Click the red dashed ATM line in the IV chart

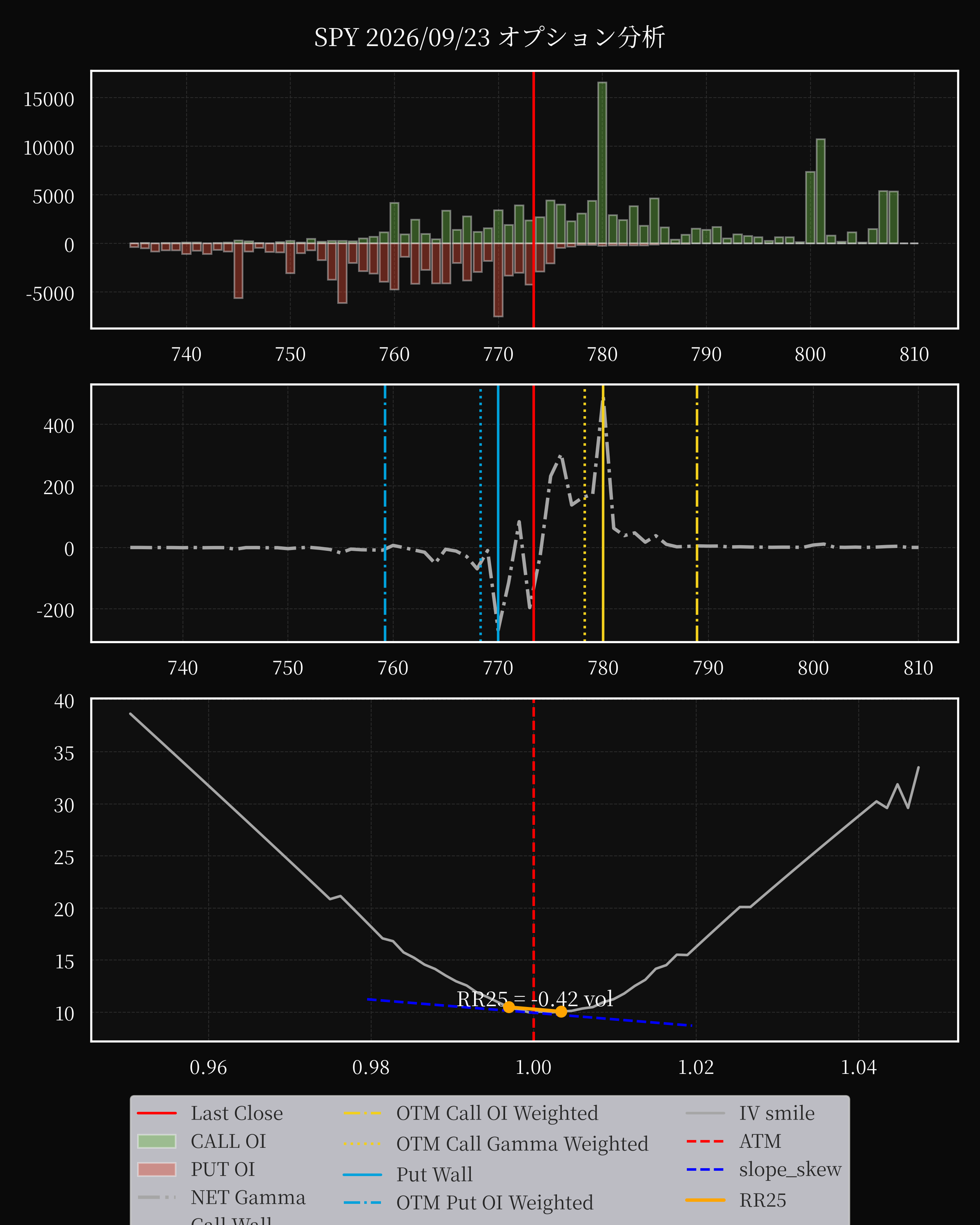[x=533, y=869]
